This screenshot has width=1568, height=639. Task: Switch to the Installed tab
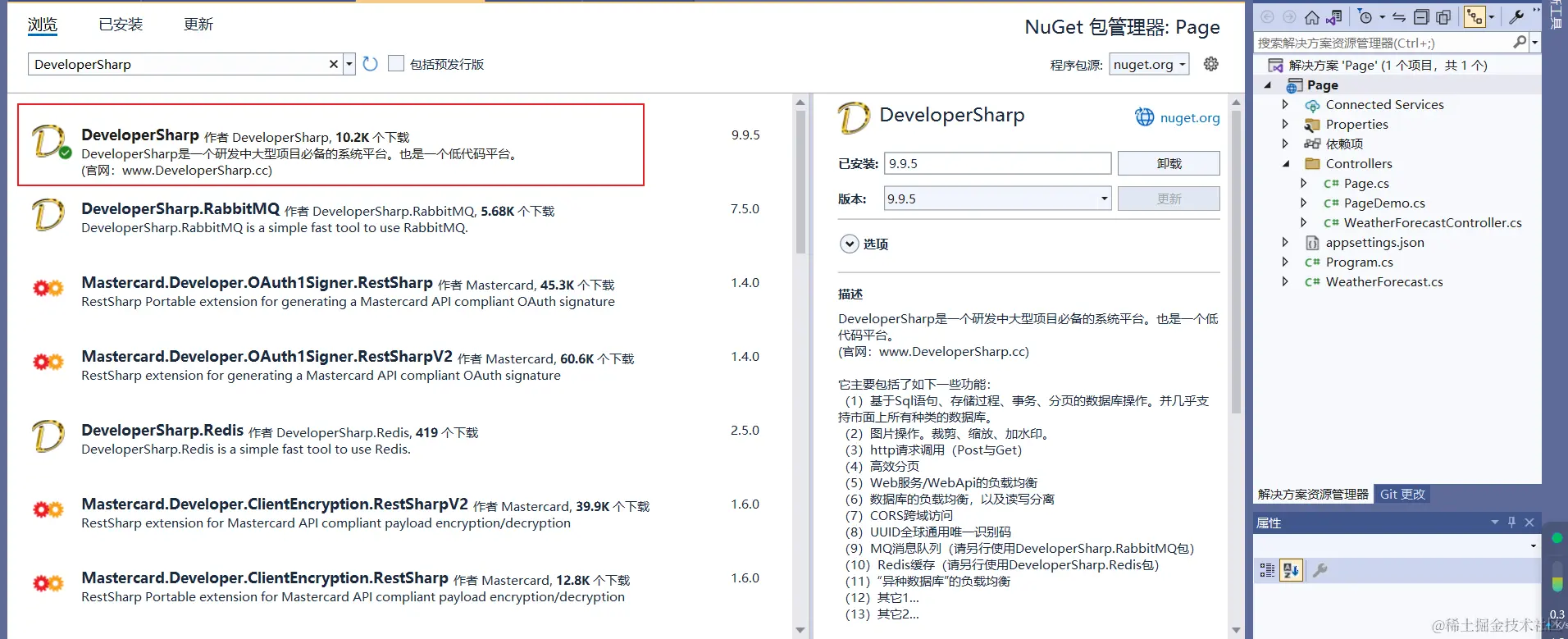(x=121, y=25)
